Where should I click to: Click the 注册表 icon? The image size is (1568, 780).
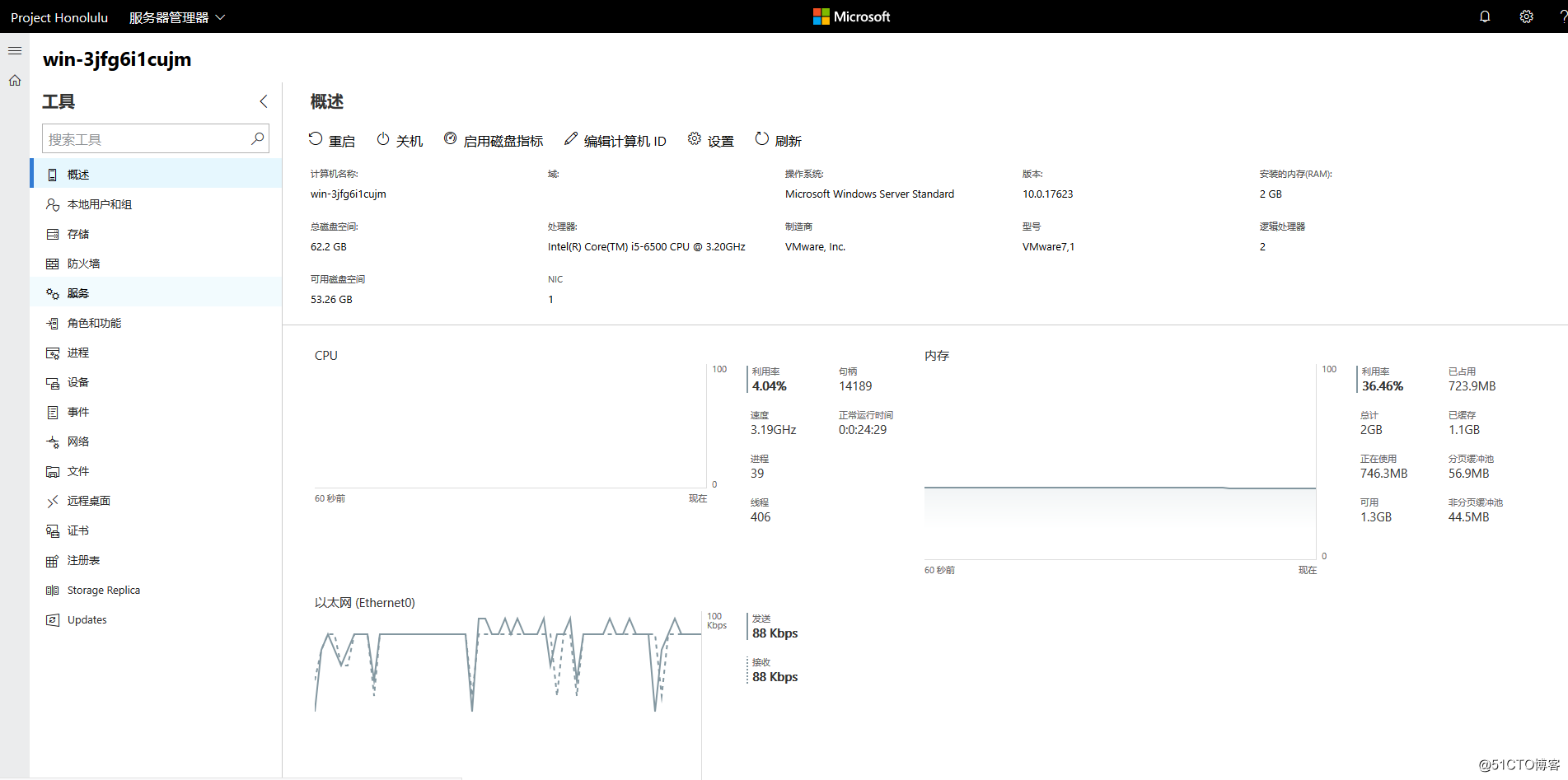click(53, 560)
